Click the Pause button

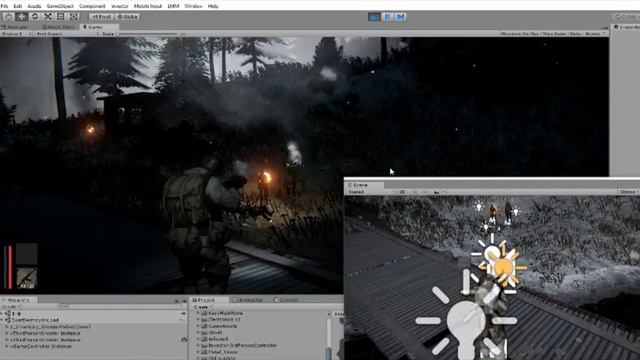(387, 17)
